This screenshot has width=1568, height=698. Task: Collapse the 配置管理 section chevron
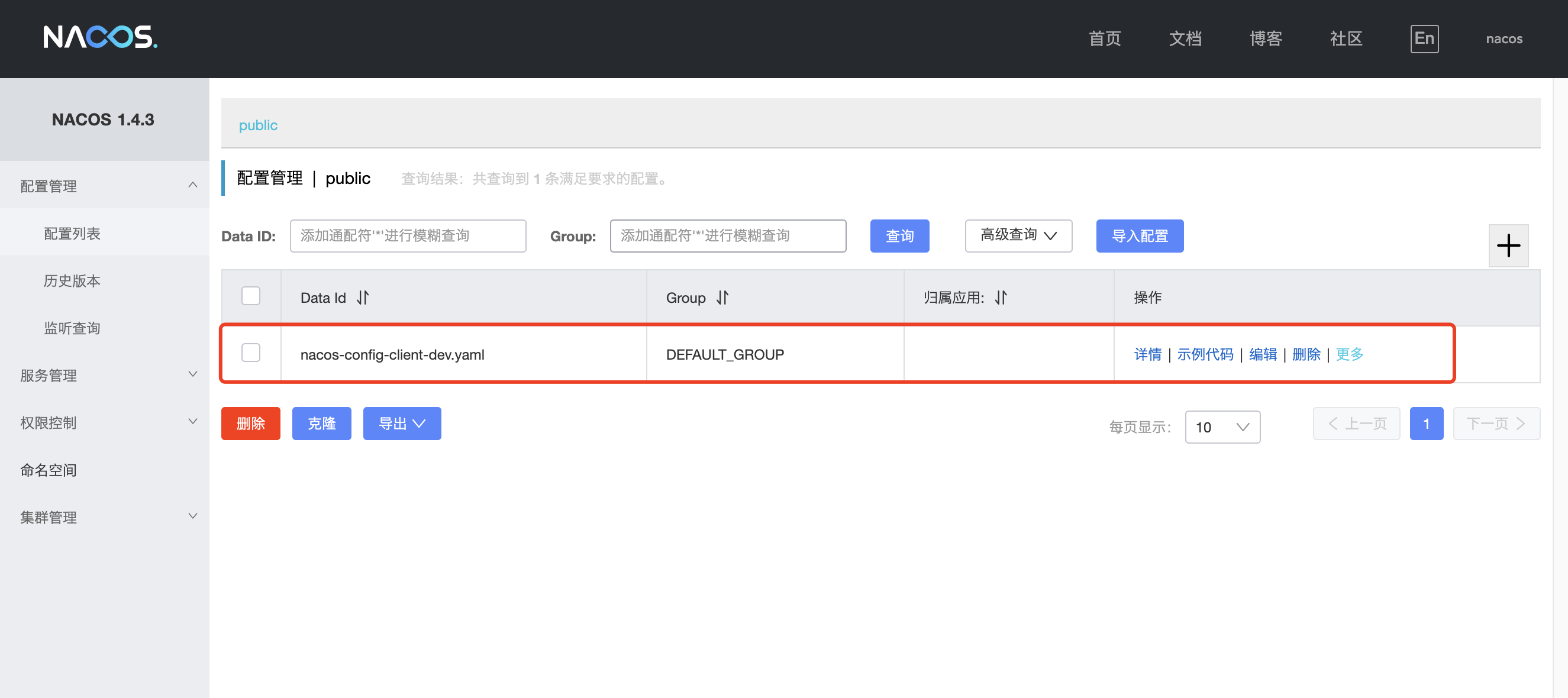(193, 185)
